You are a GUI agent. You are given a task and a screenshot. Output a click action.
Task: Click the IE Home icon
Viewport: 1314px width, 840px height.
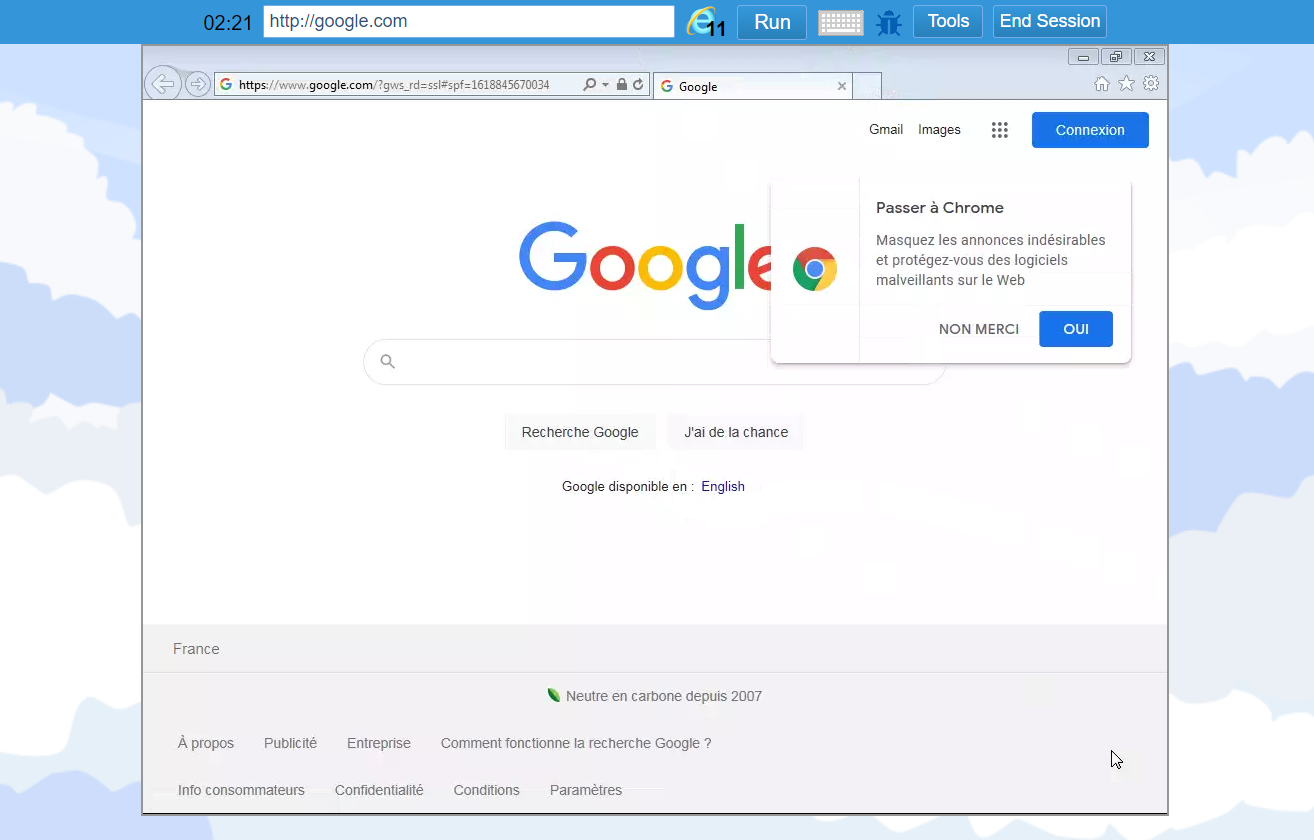point(1102,84)
